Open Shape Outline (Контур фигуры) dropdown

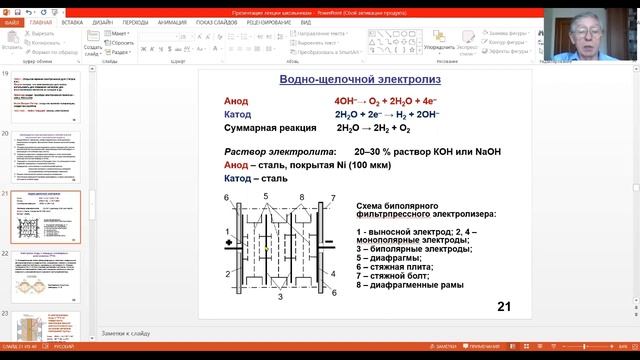(x=505, y=42)
